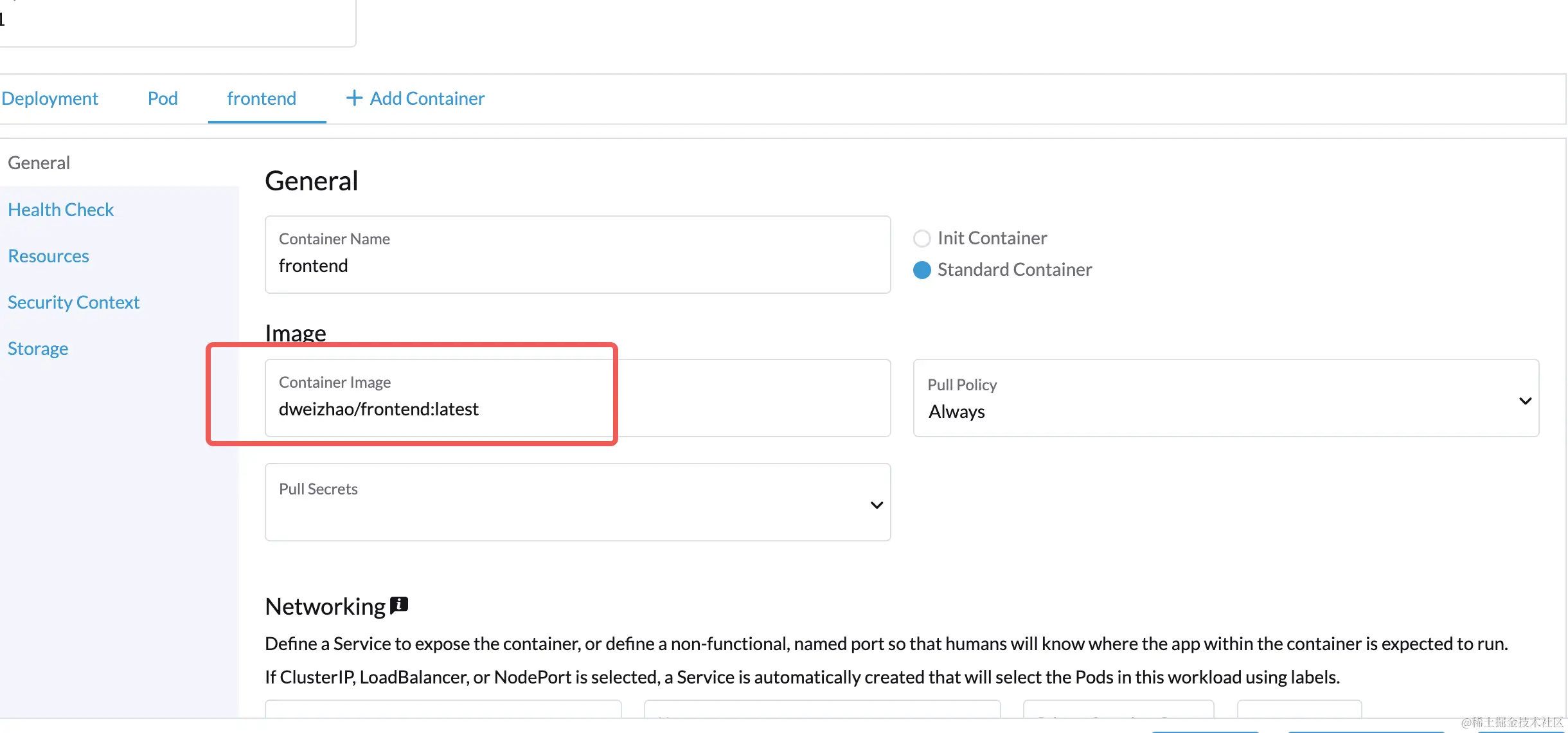The width and height of the screenshot is (1568, 733).
Task: Go to Security Context section
Action: point(73,302)
